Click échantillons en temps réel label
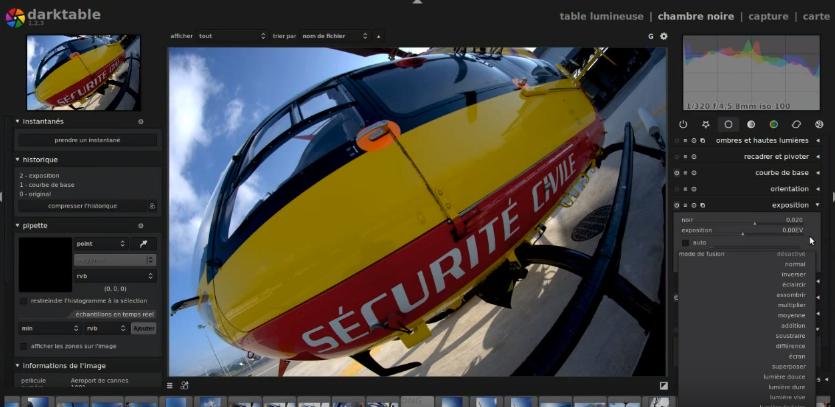 click(x=114, y=314)
